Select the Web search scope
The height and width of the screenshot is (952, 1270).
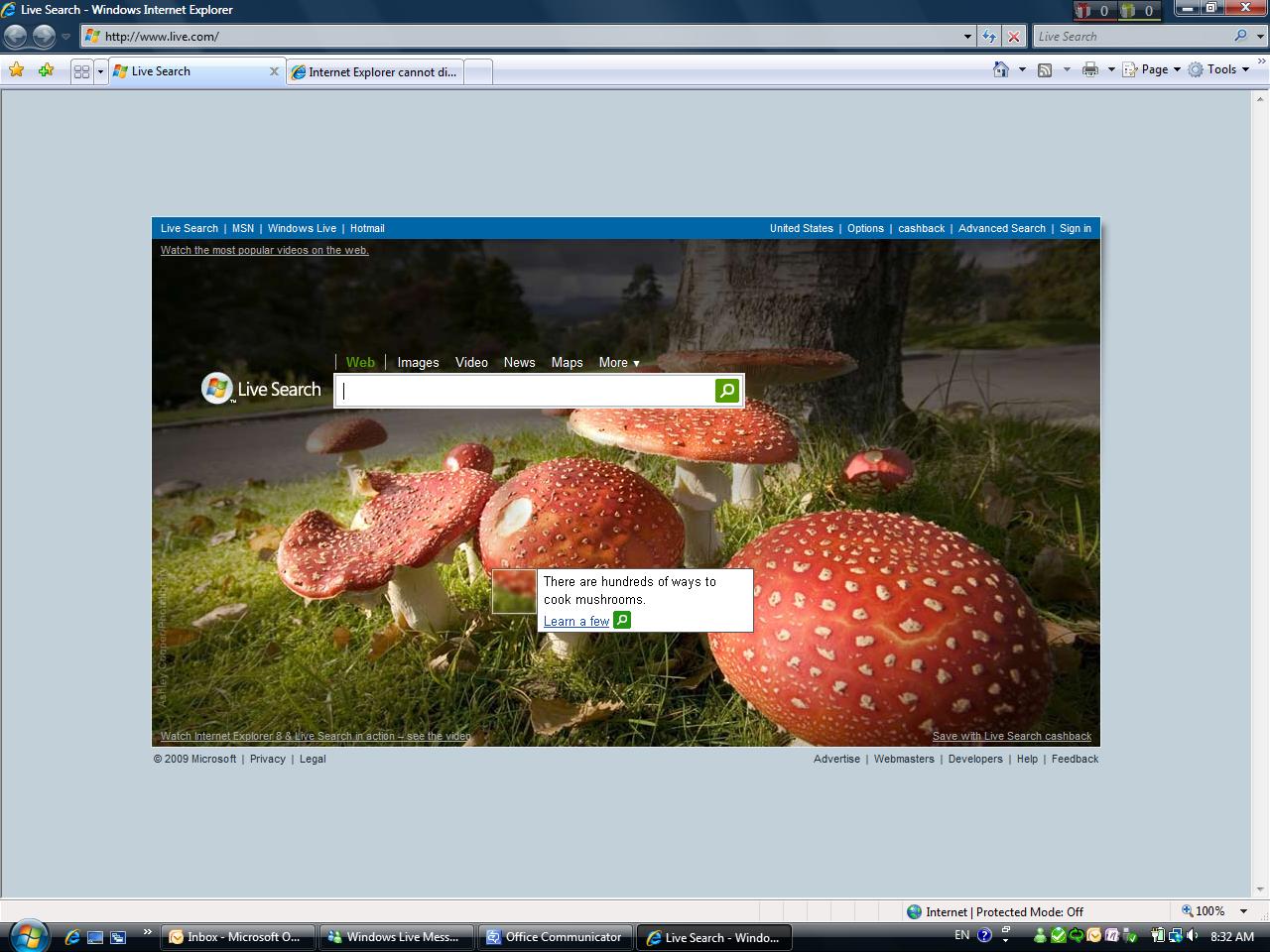[360, 362]
